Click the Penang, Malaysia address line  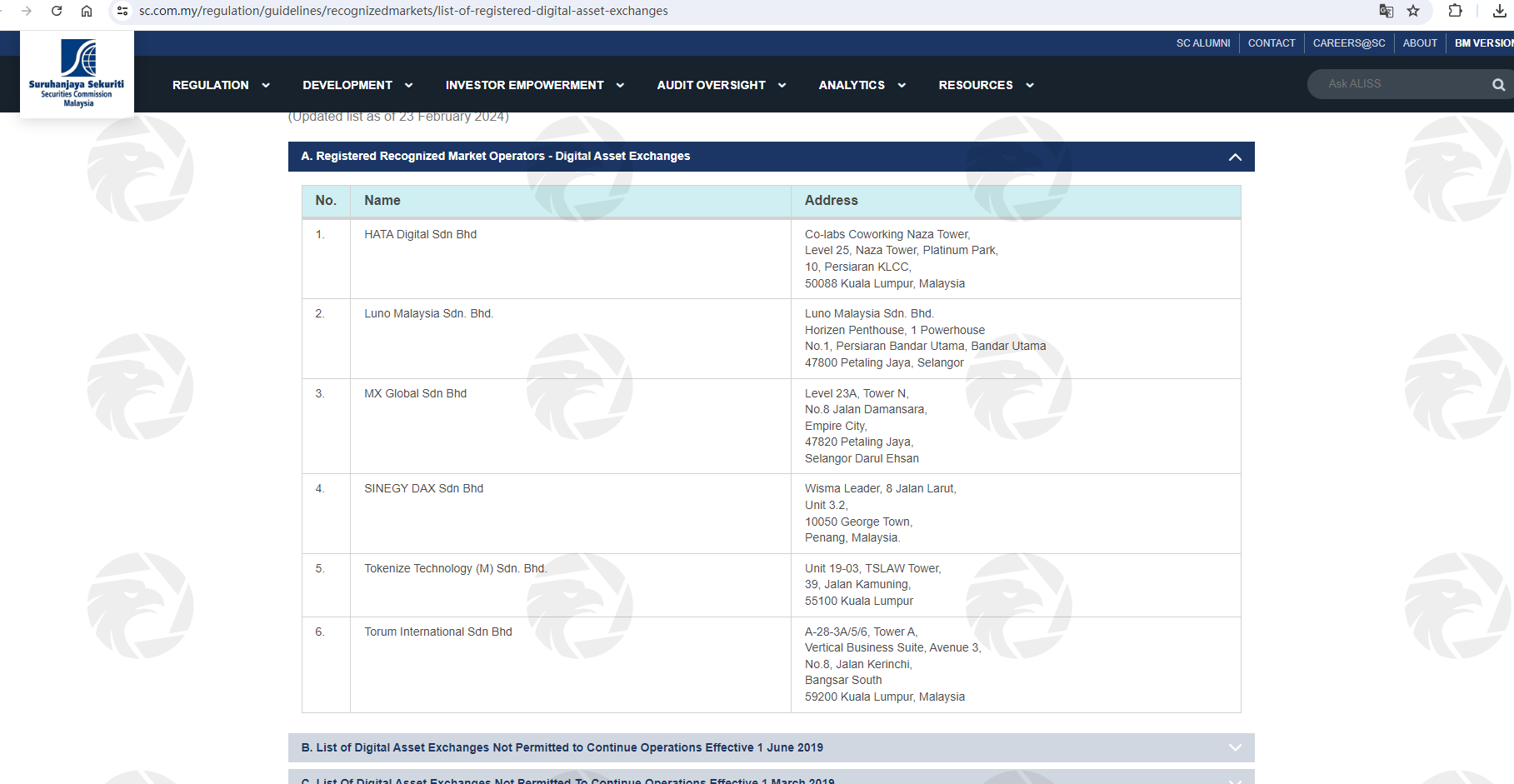(852, 537)
